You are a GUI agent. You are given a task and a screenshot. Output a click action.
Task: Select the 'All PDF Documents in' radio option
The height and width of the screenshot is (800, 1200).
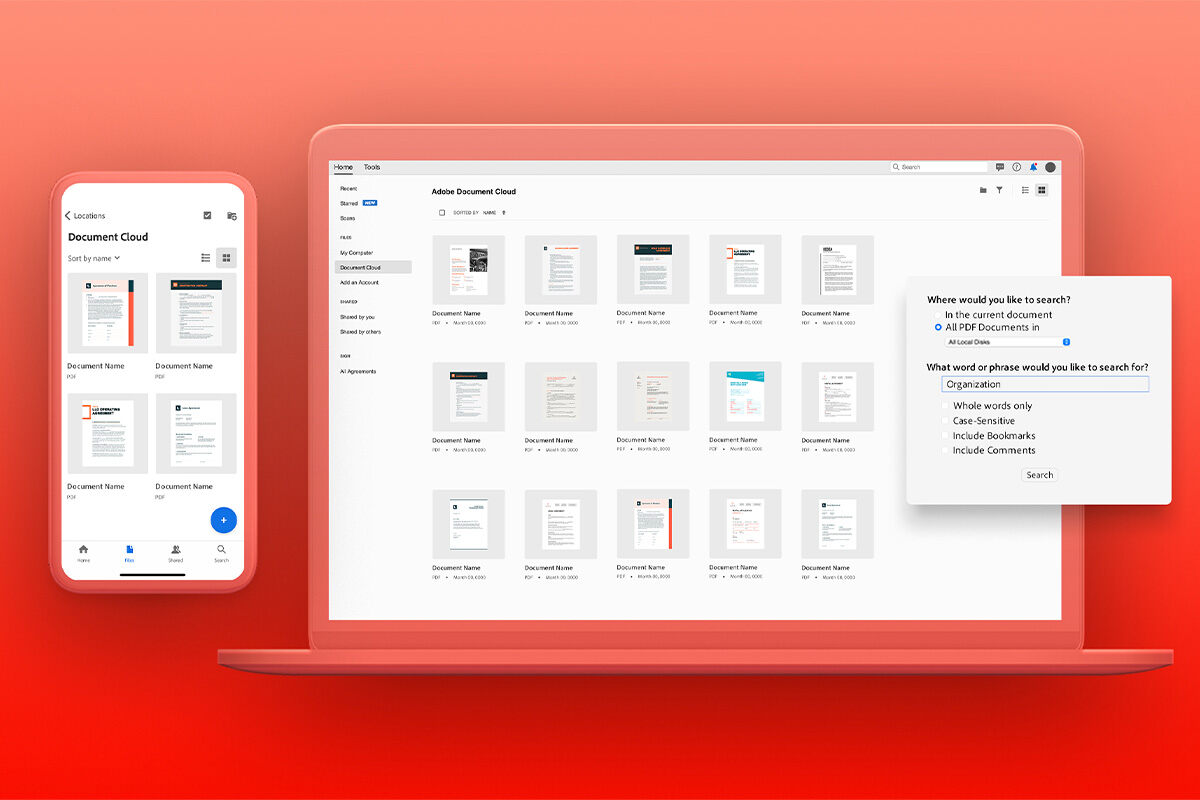(938, 327)
